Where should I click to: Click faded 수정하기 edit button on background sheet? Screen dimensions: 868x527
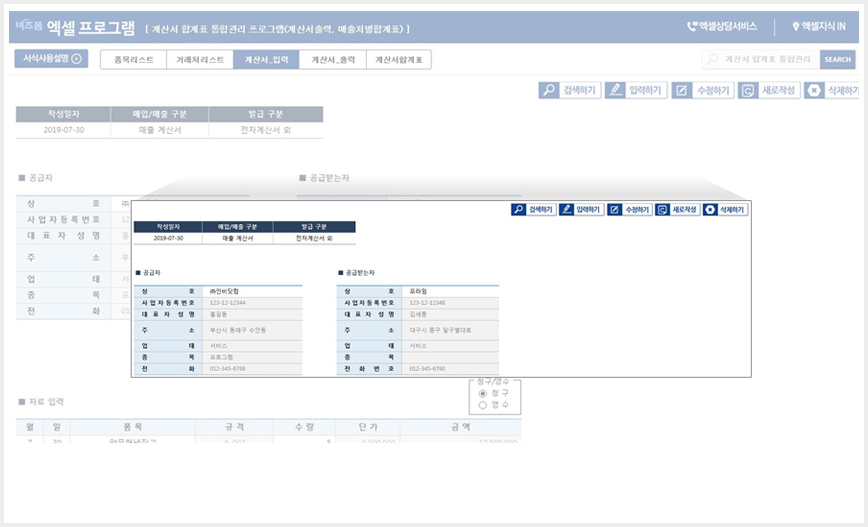coord(703,90)
